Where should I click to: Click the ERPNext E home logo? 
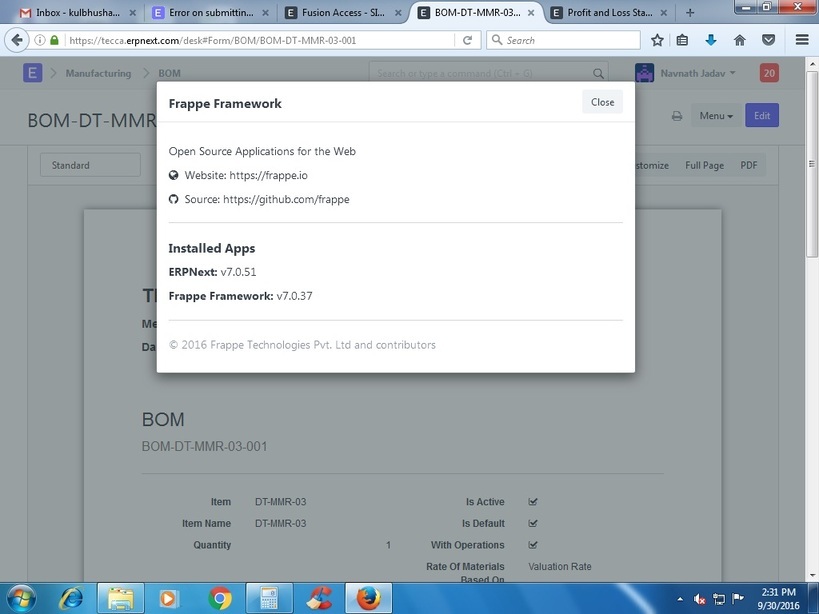(32, 73)
